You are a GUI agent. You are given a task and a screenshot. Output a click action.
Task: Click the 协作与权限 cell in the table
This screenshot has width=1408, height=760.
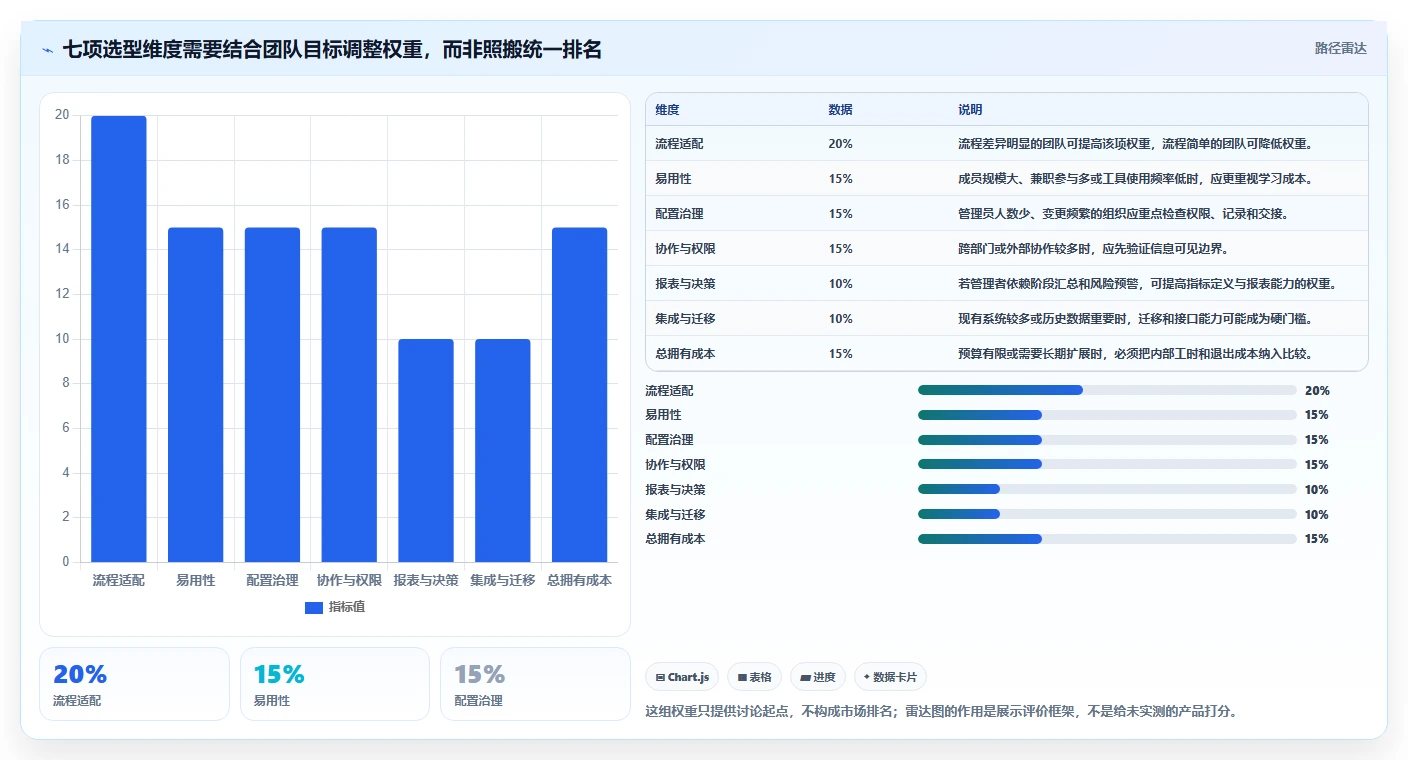tap(685, 249)
